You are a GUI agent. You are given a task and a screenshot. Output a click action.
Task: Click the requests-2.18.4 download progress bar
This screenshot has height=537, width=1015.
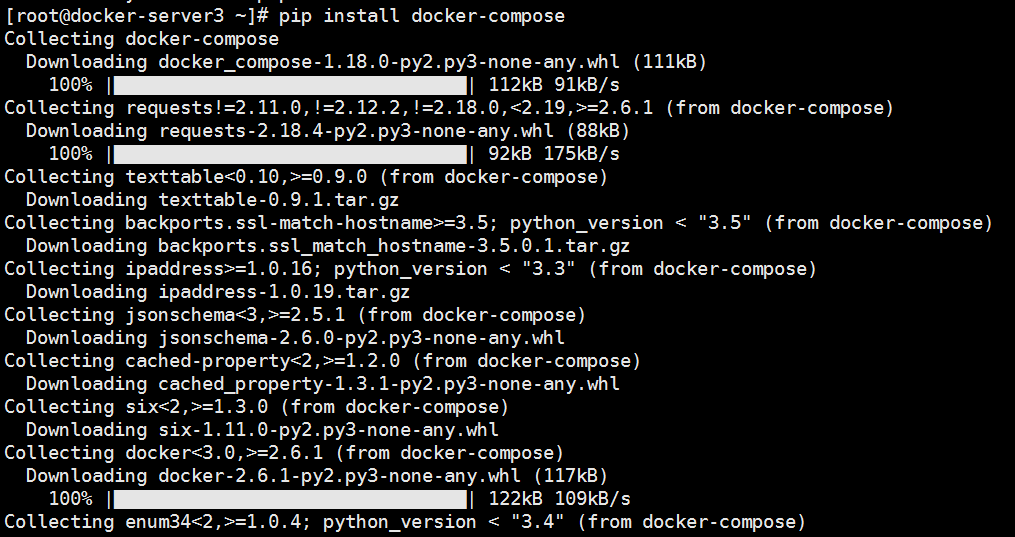pyautogui.click(x=290, y=154)
